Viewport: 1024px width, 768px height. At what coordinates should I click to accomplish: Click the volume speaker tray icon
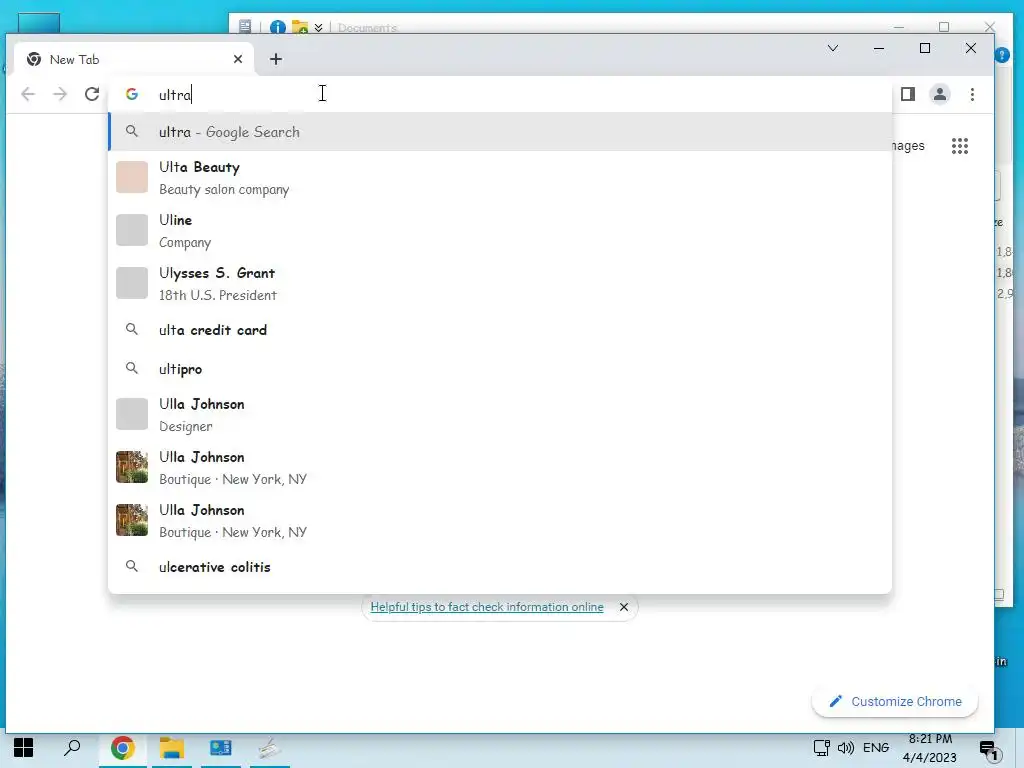(846, 748)
